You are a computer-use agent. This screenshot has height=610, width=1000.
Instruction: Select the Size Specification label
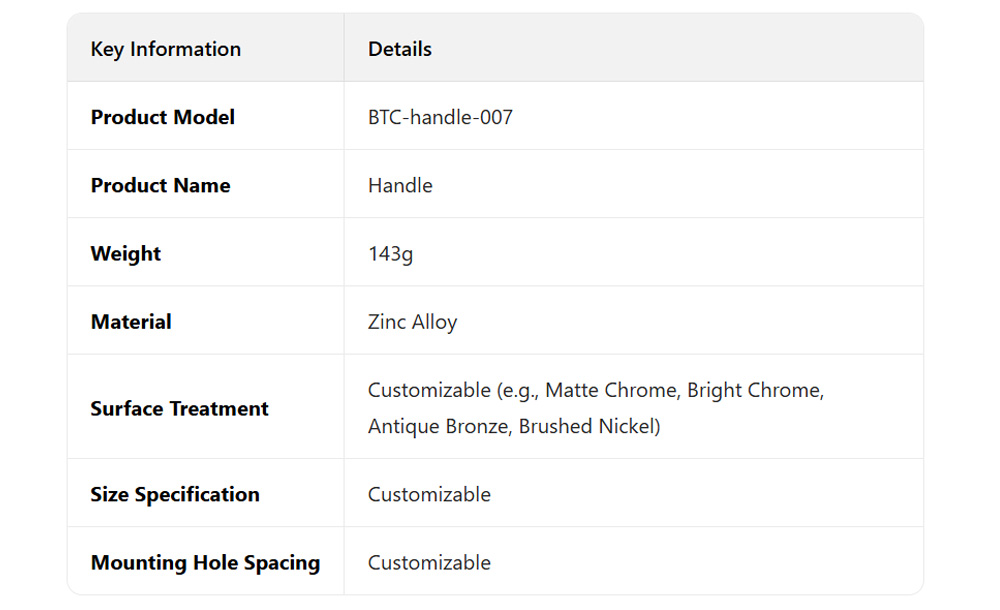(x=175, y=494)
